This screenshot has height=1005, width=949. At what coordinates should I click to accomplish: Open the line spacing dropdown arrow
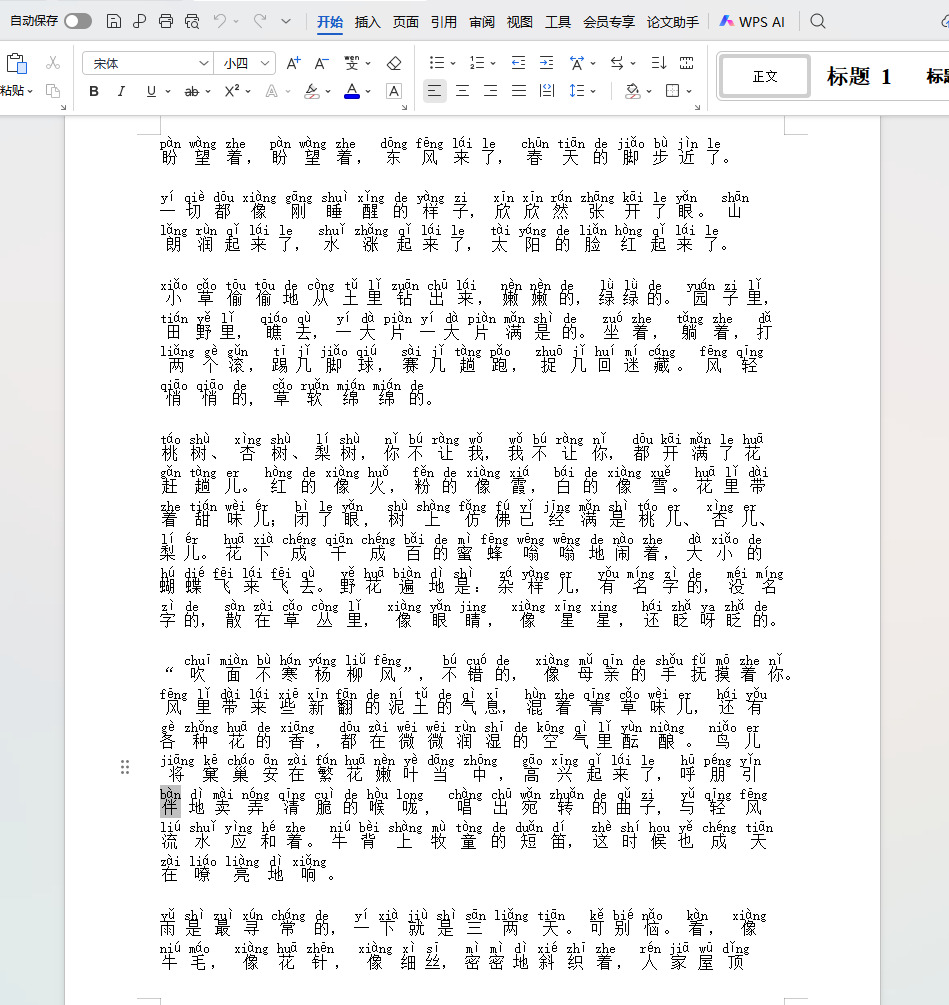pyautogui.click(x=593, y=92)
